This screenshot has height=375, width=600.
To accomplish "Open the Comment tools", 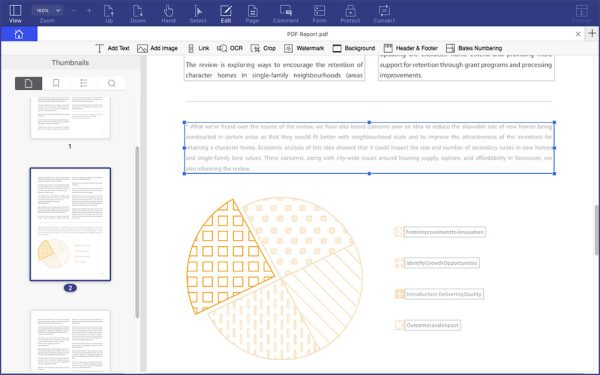I will click(x=285, y=14).
